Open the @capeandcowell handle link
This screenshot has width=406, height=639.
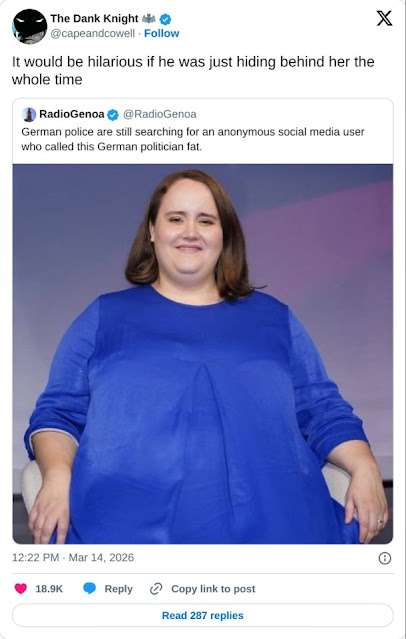pyautogui.click(x=93, y=33)
